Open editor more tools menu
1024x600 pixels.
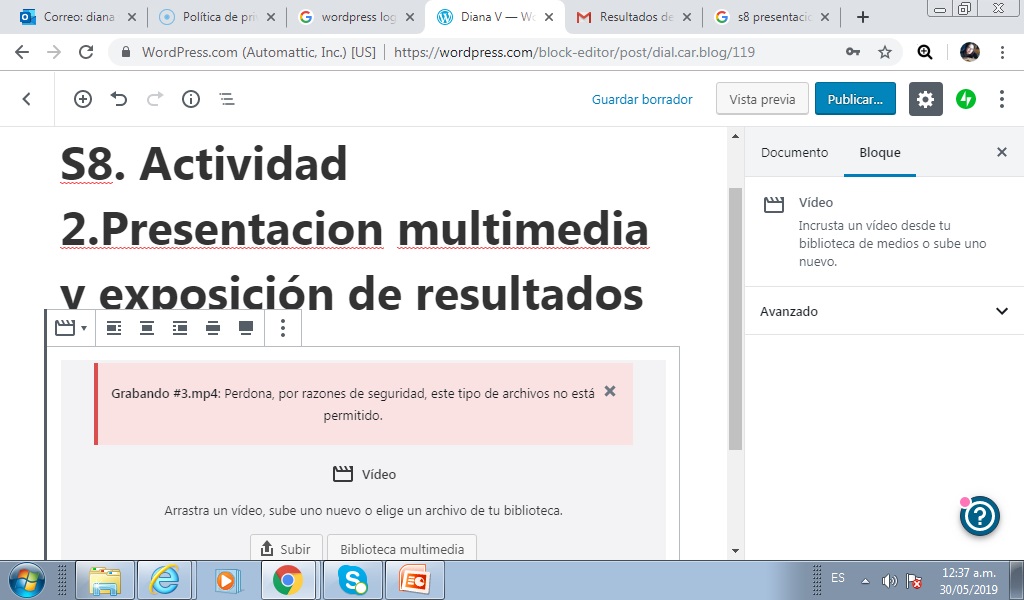(x=1001, y=99)
